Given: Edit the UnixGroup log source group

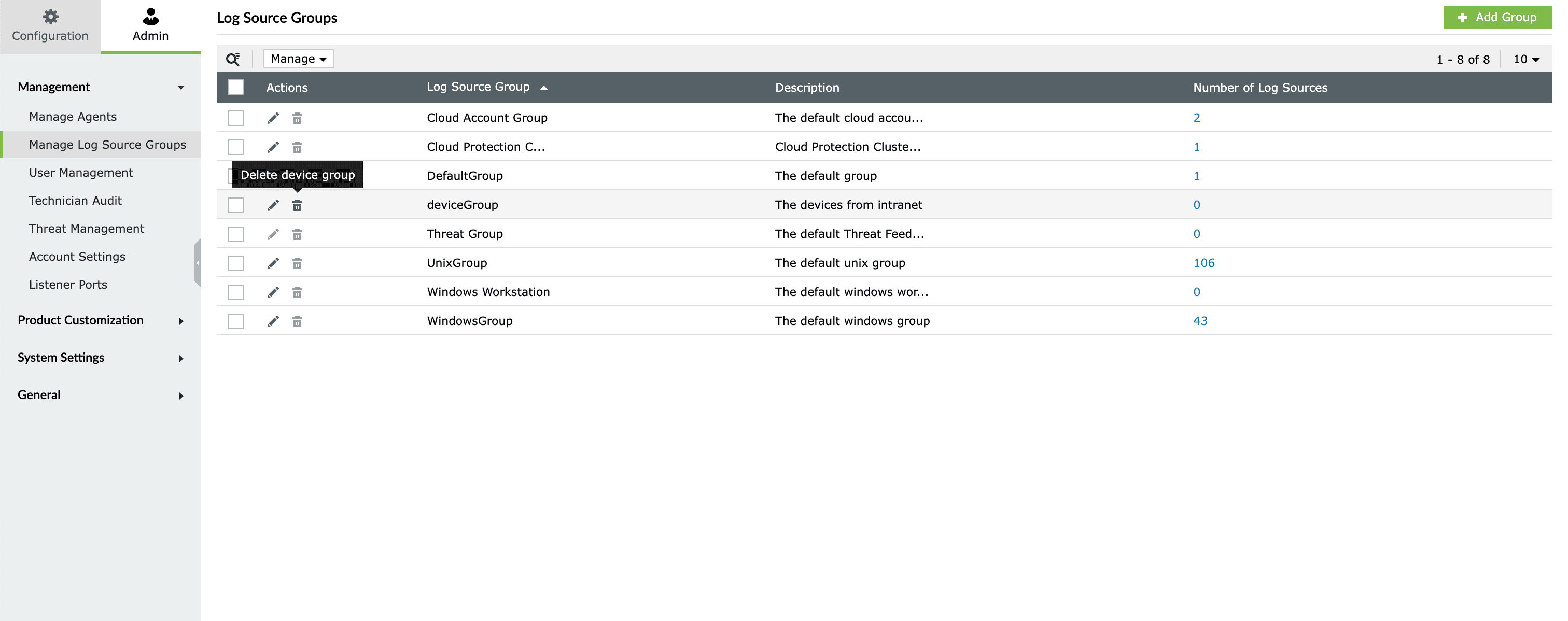Looking at the screenshot, I should click(x=273, y=263).
